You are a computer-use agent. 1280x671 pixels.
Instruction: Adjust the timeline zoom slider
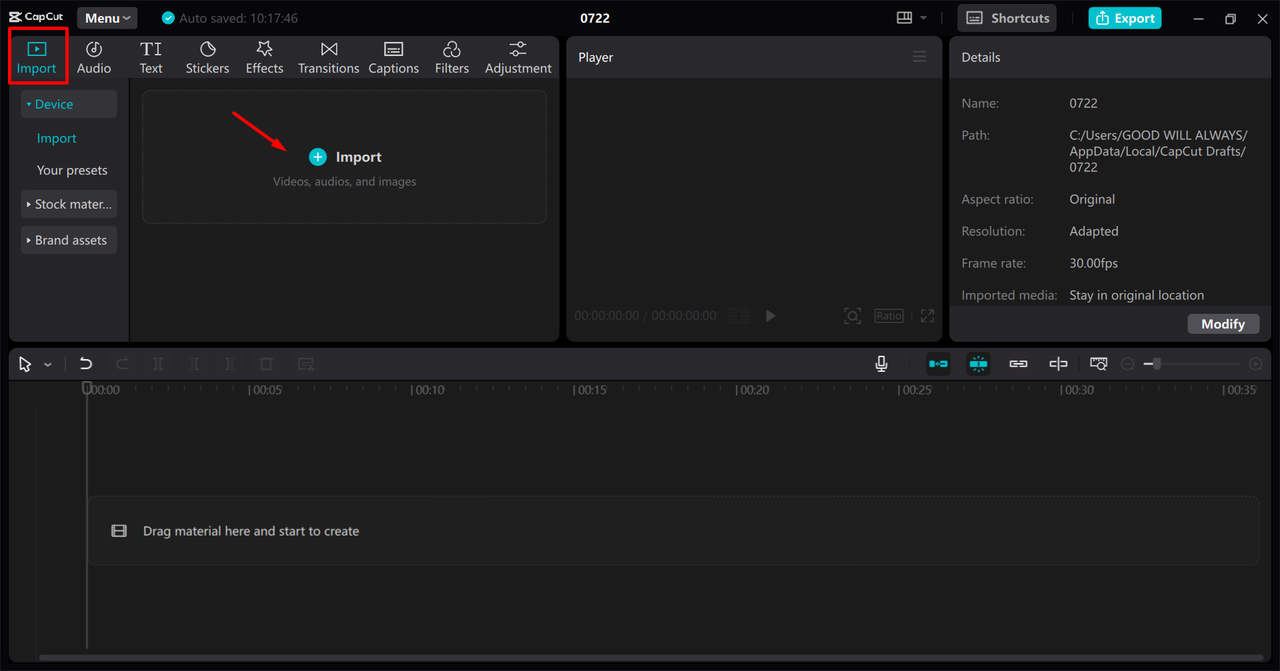pyautogui.click(x=1191, y=364)
